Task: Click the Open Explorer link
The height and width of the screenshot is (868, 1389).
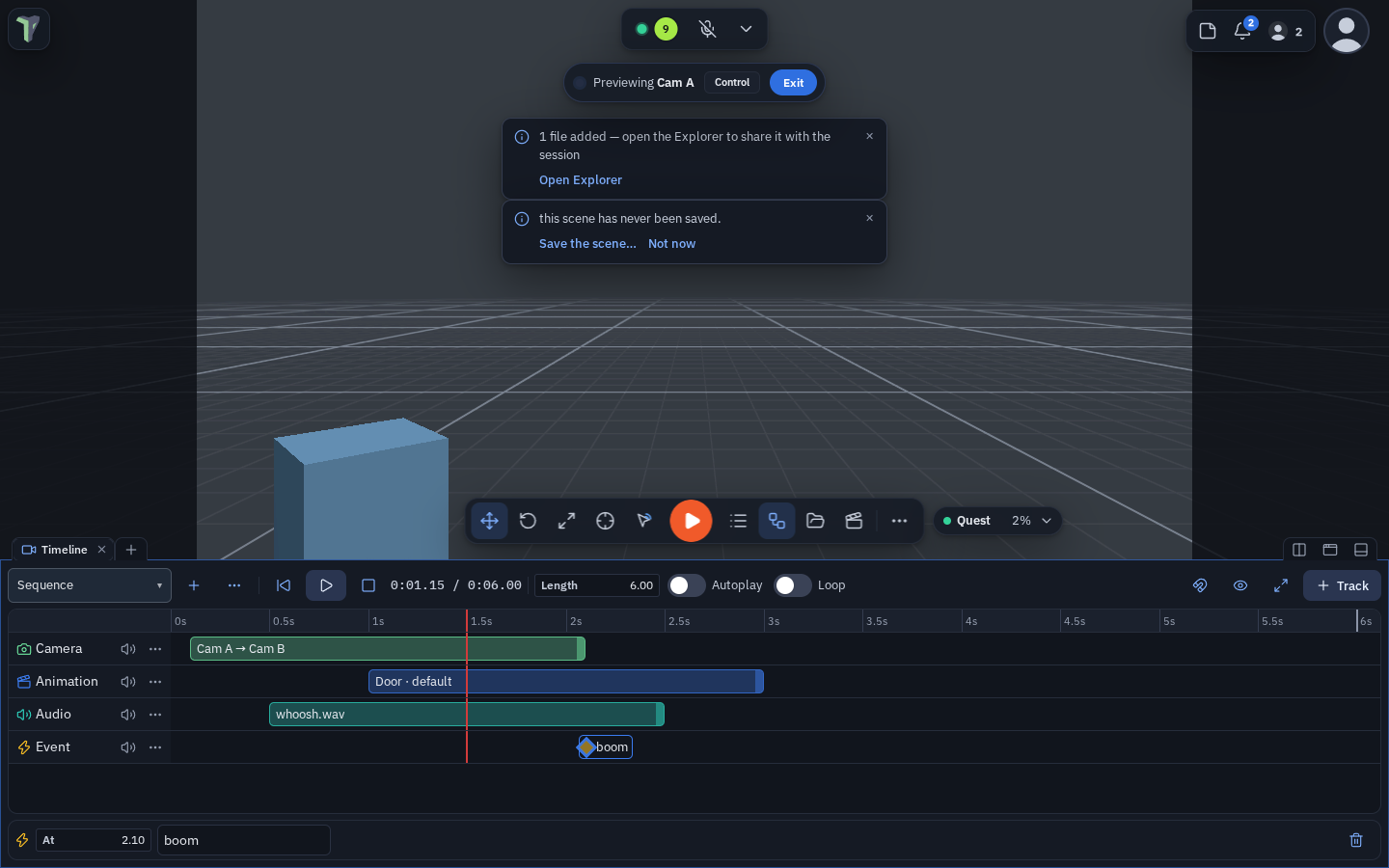Action: [x=581, y=180]
